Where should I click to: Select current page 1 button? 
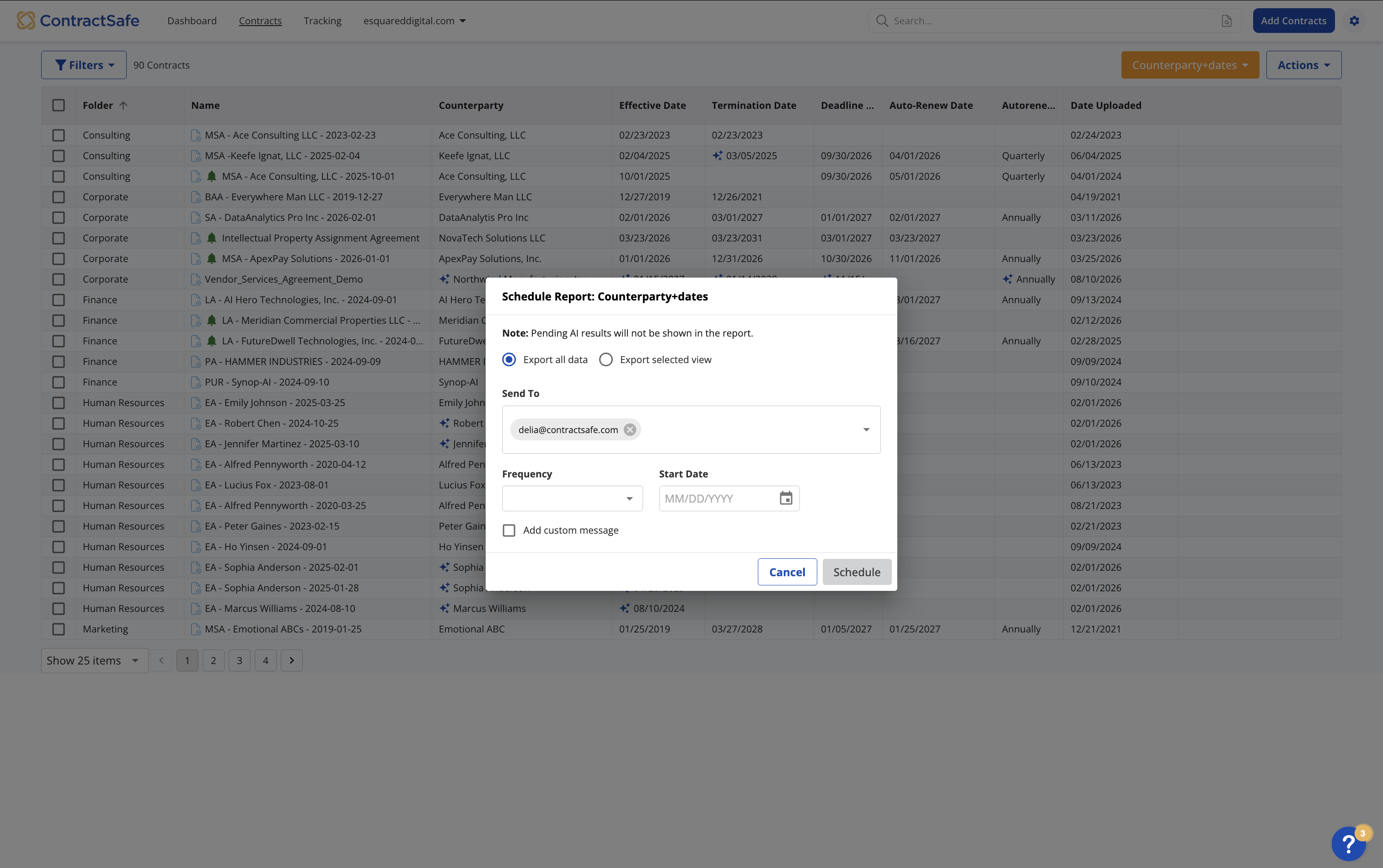[x=187, y=660]
